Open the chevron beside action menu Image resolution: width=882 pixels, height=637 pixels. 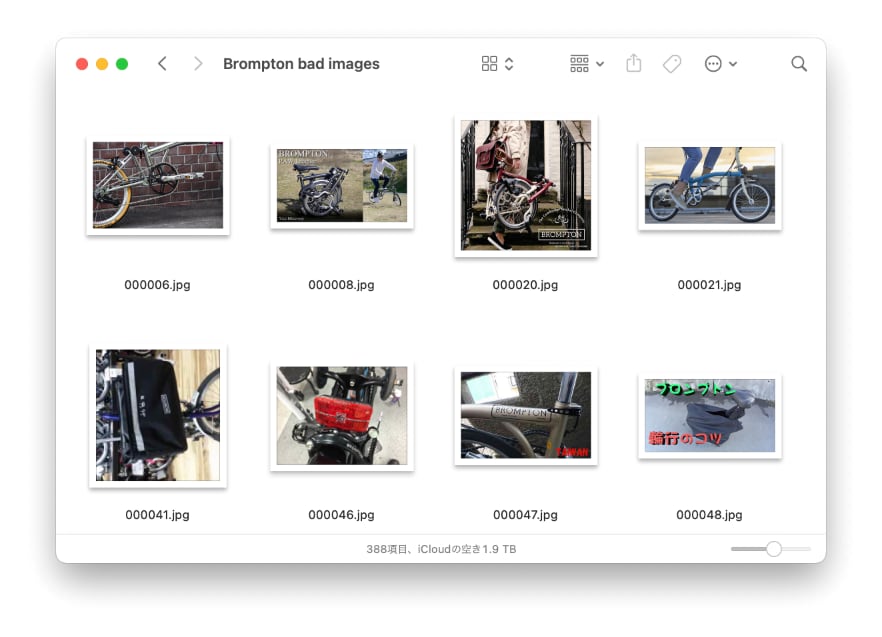pyautogui.click(x=734, y=64)
